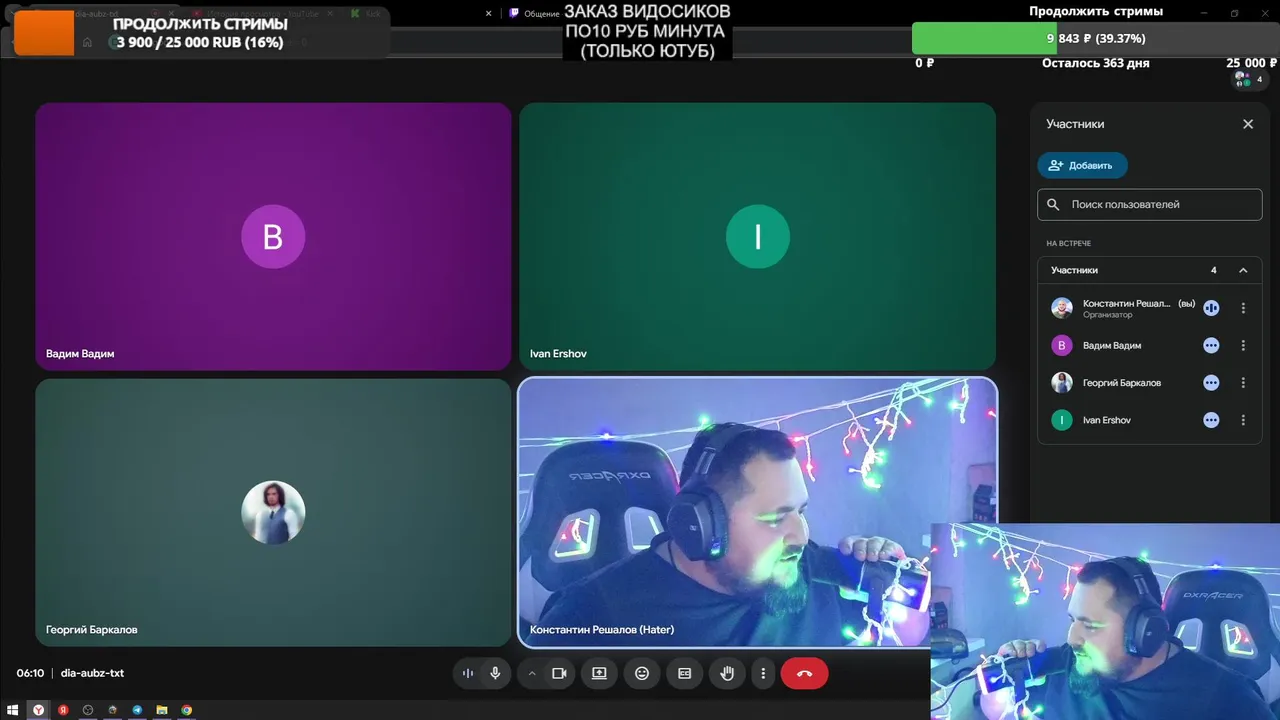Expand video options with the up-chevron
Viewport: 1280px width, 720px height.
coord(532,673)
